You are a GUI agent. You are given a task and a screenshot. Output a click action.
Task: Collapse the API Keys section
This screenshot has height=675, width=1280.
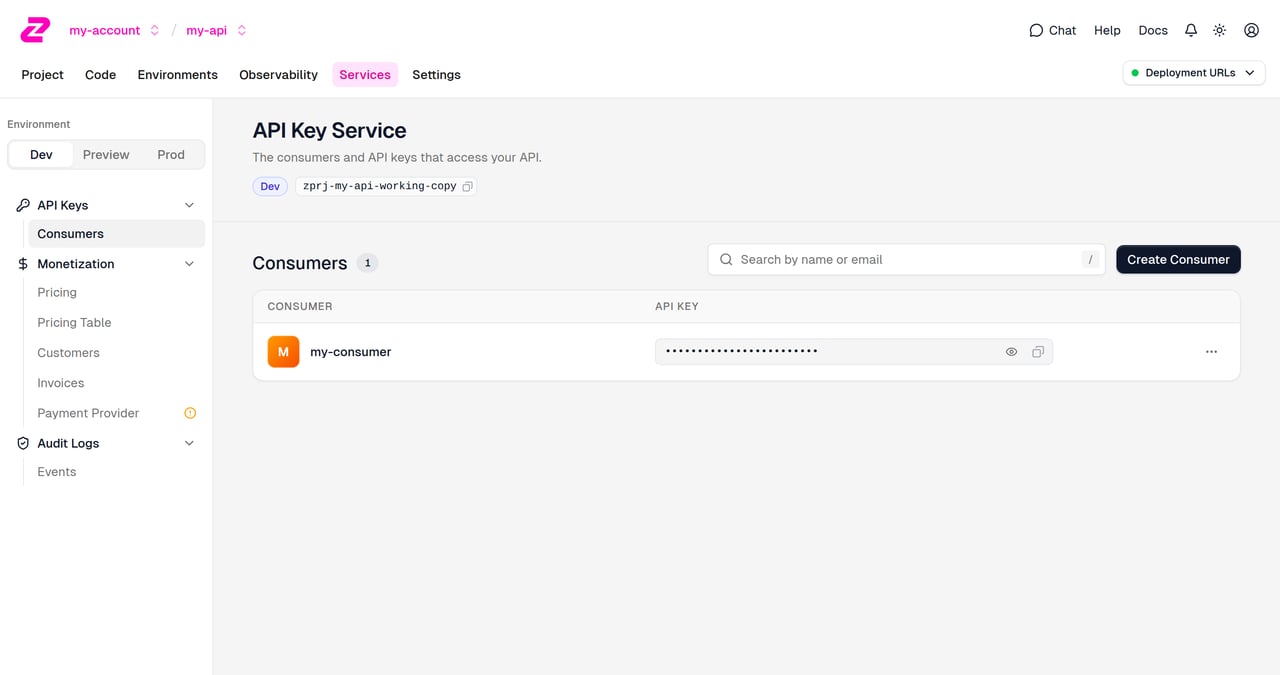coord(189,205)
